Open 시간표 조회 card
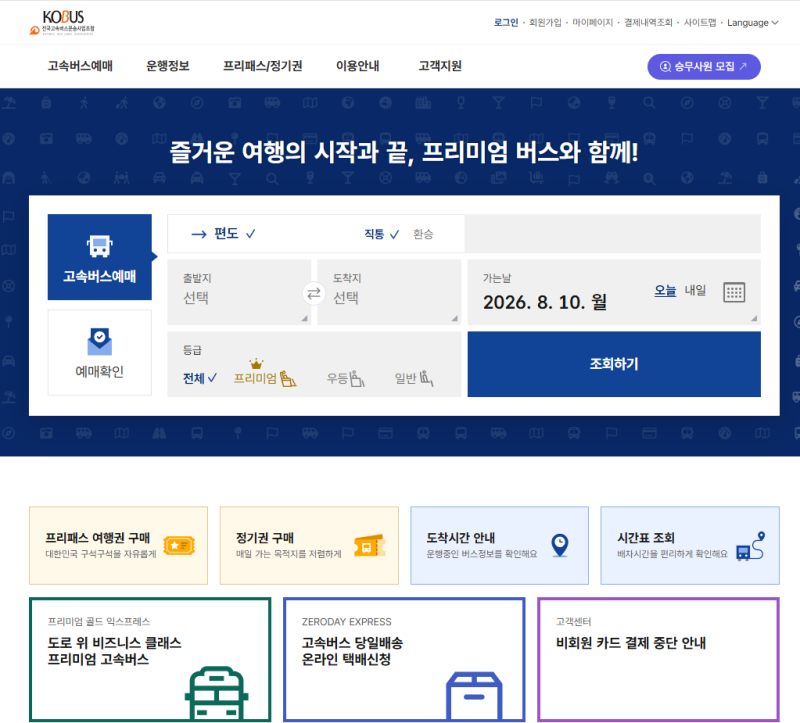Viewport: 800px width, 723px height. pos(690,545)
